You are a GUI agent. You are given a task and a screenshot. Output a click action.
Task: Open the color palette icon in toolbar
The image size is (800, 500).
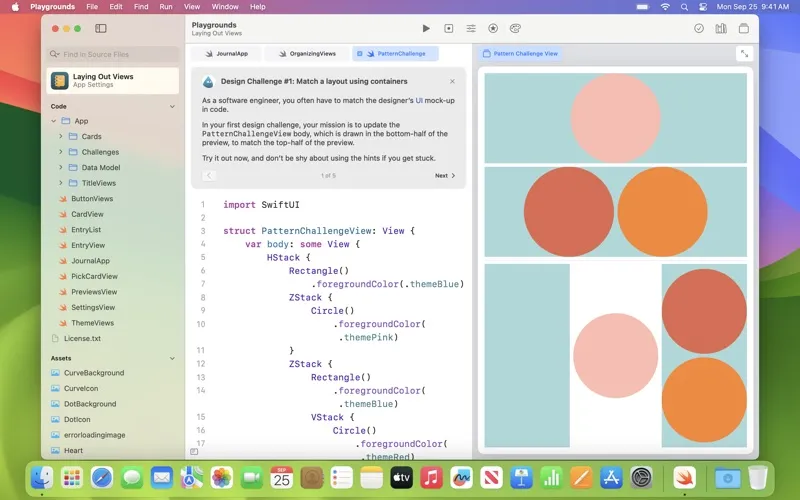[x=515, y=29]
